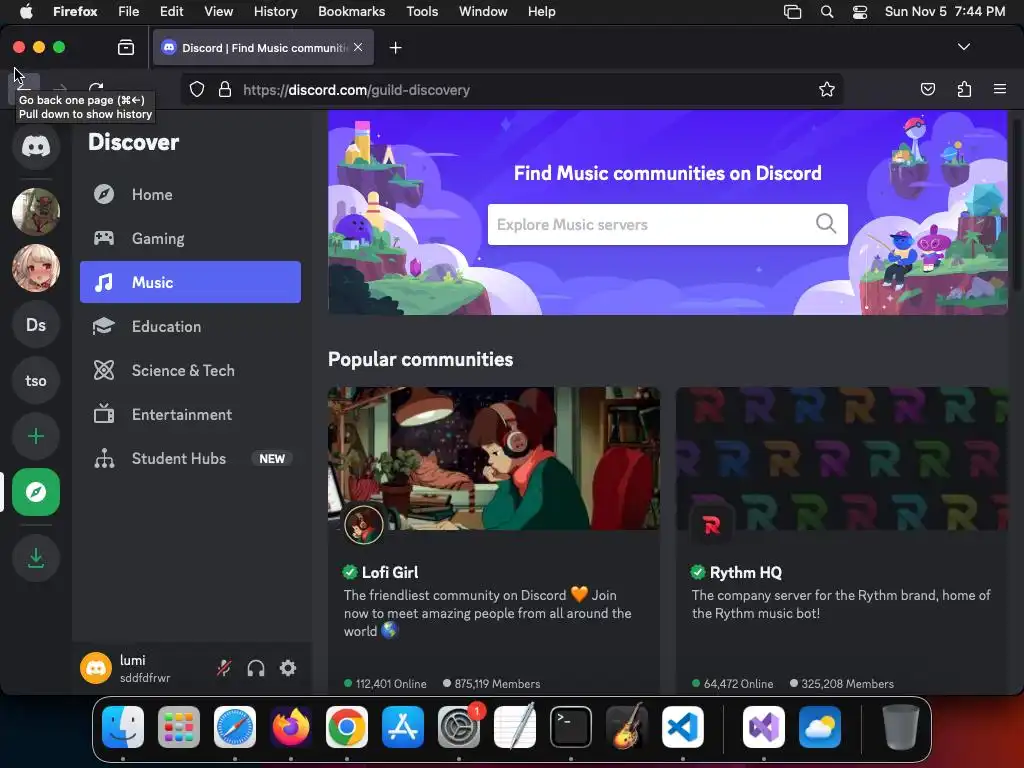
Task: Open a new tab with plus
Action: 395,48
